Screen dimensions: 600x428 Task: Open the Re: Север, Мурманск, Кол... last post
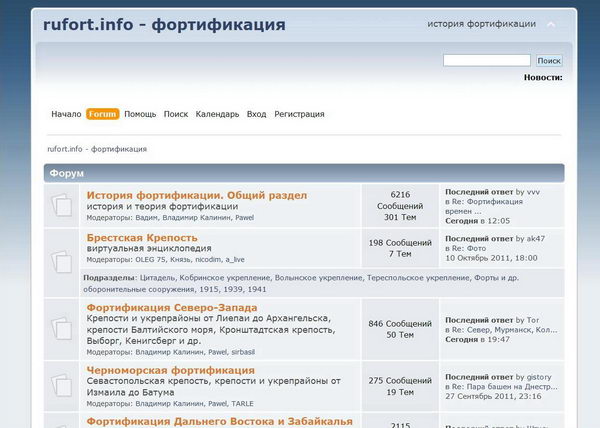505,330
